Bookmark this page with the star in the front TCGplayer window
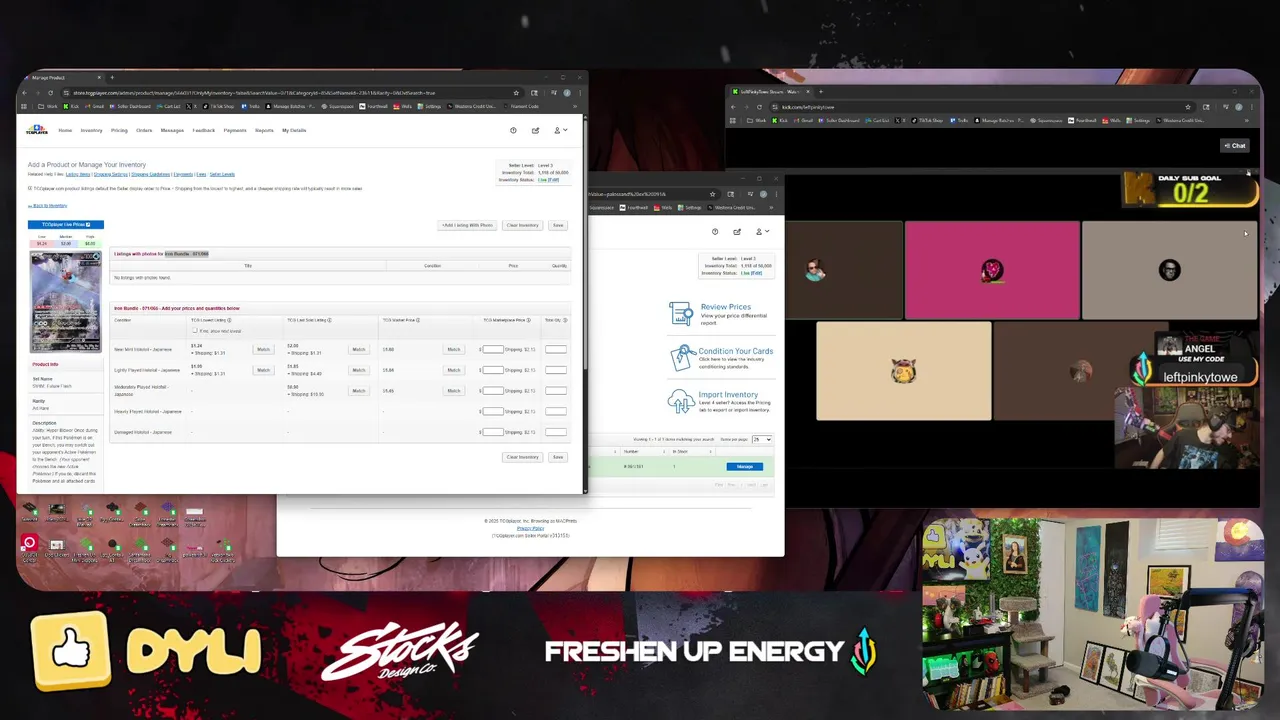Screen dimensions: 1280x720 (516, 93)
